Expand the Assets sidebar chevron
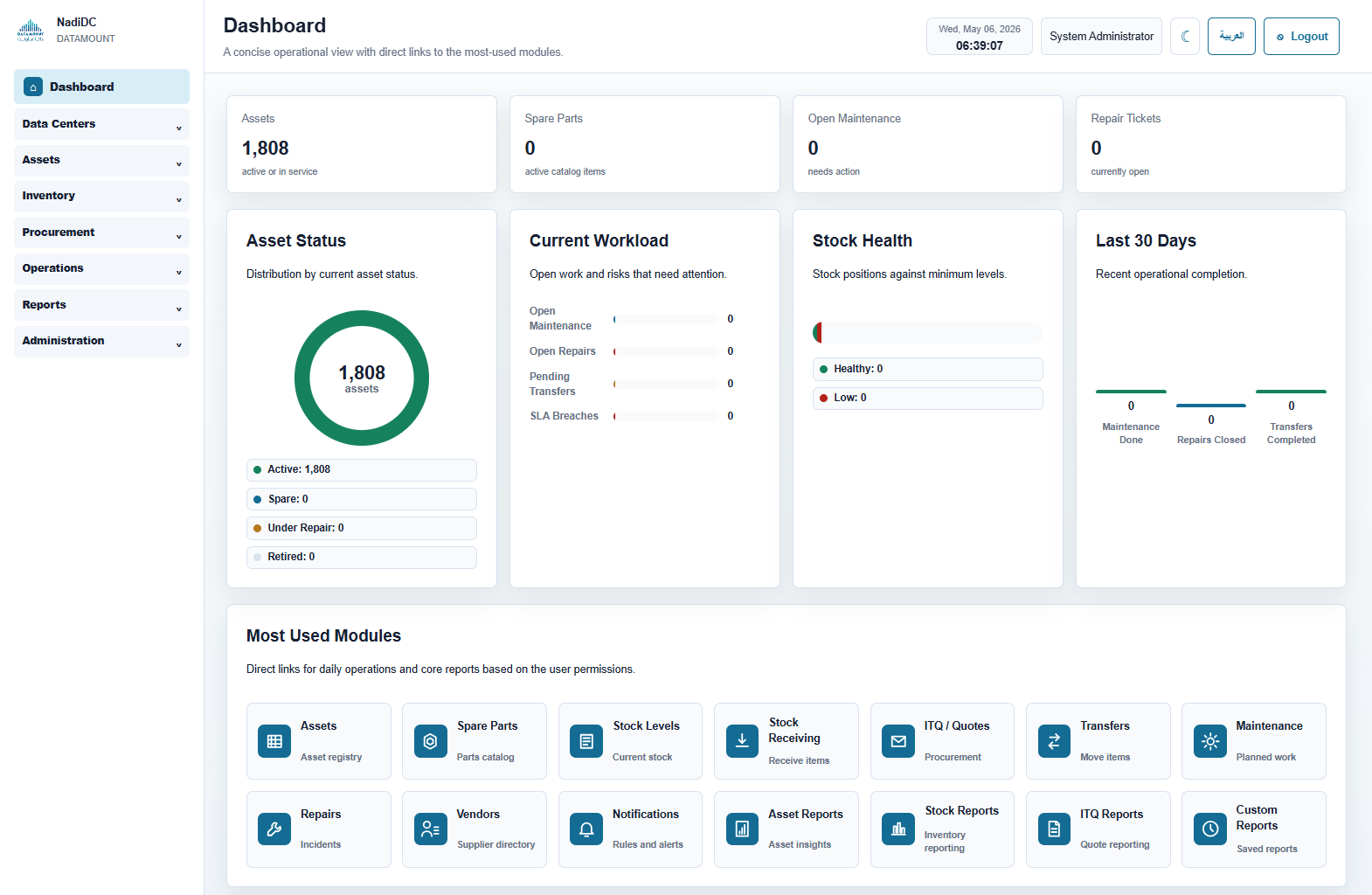Viewport: 1372px width, 895px height. coord(179,164)
